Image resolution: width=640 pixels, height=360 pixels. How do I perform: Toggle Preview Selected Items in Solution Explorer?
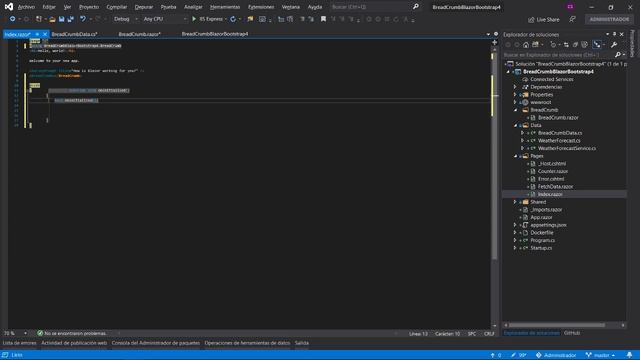[x=597, y=45]
